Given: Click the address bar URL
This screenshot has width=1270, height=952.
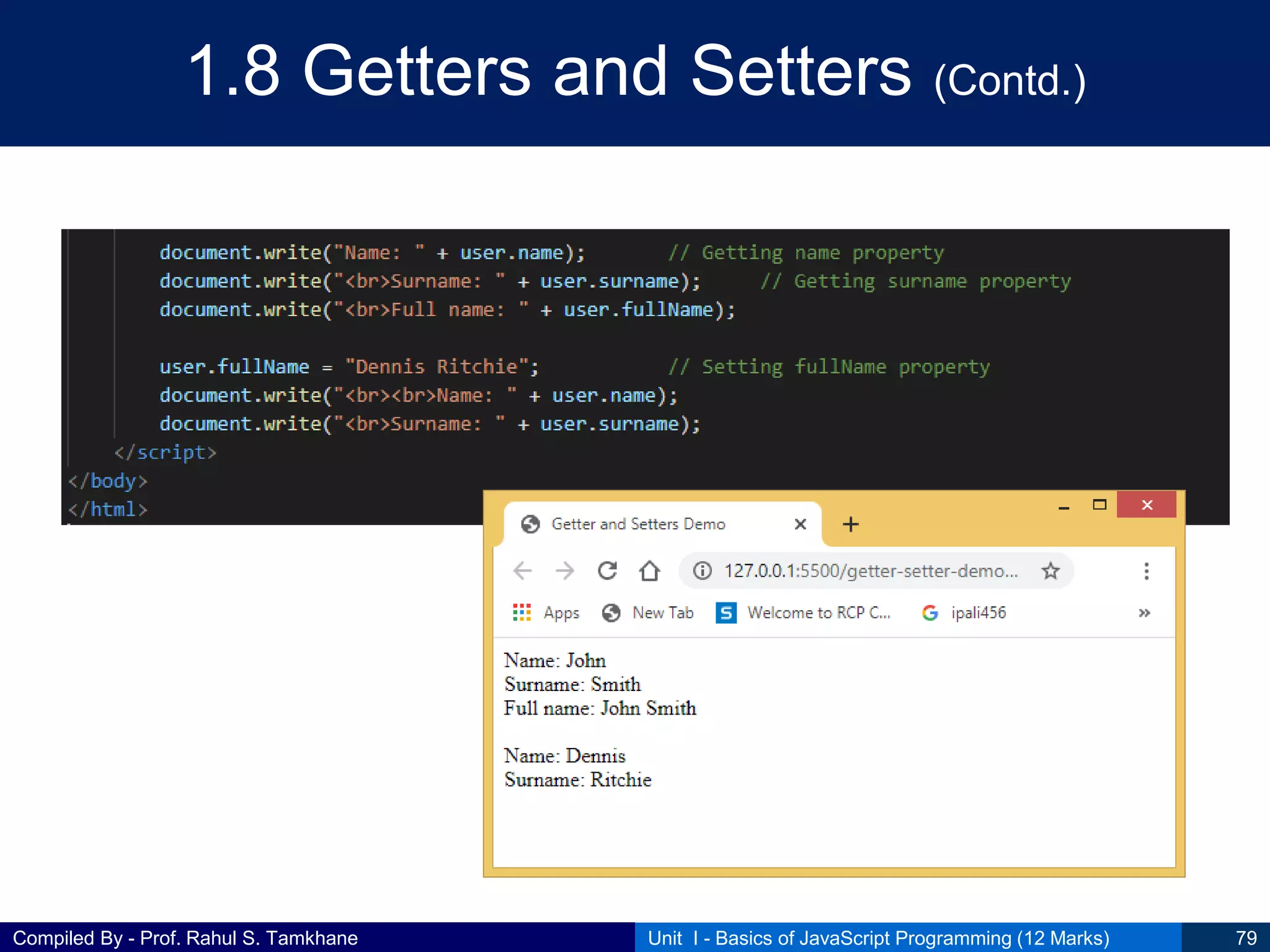Looking at the screenshot, I should [871, 570].
